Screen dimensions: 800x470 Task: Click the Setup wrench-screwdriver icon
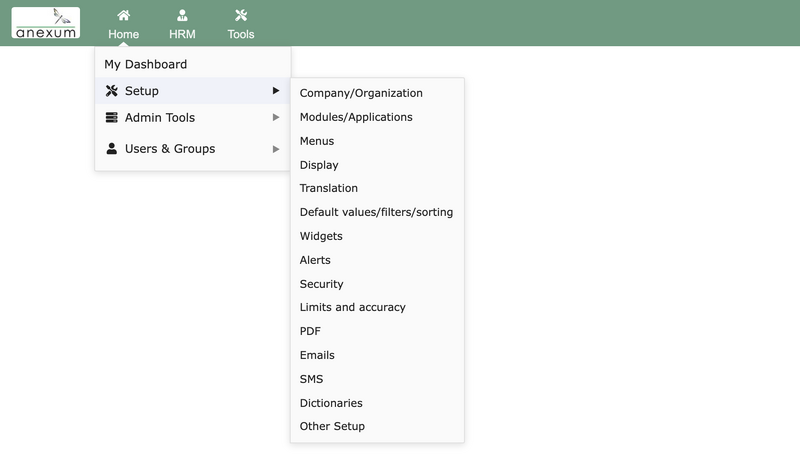[x=112, y=91]
